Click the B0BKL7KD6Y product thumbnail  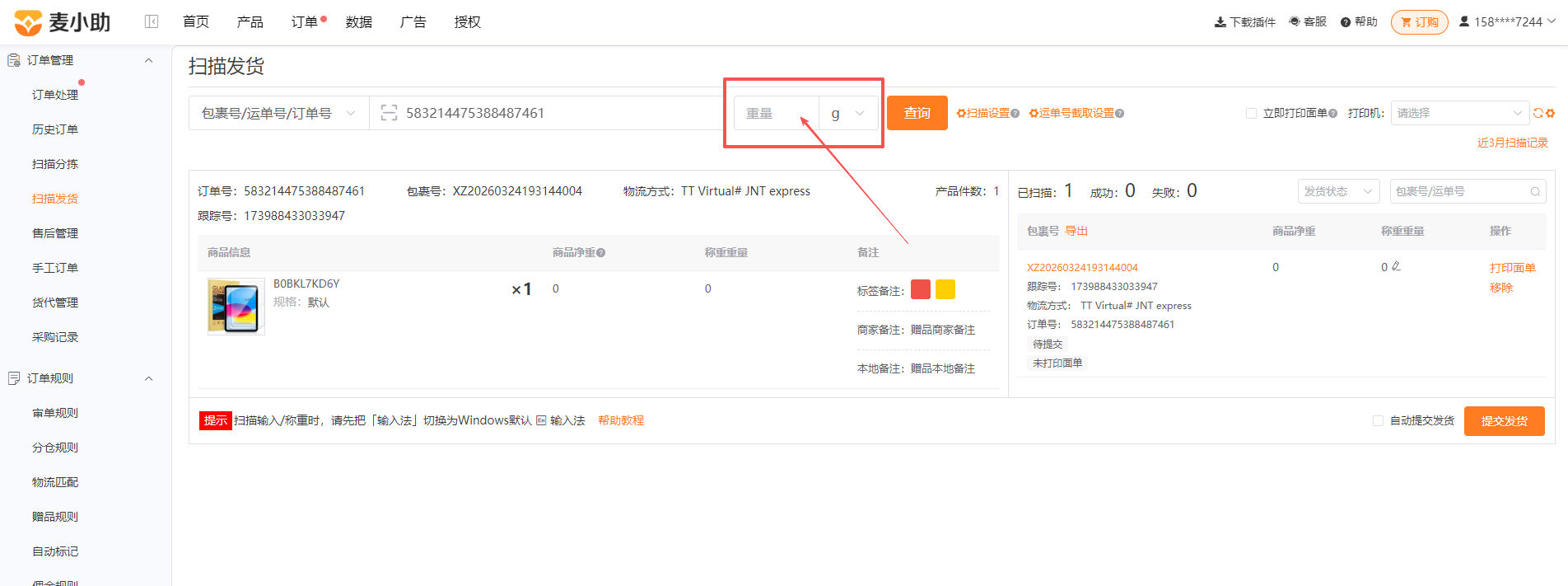(236, 306)
